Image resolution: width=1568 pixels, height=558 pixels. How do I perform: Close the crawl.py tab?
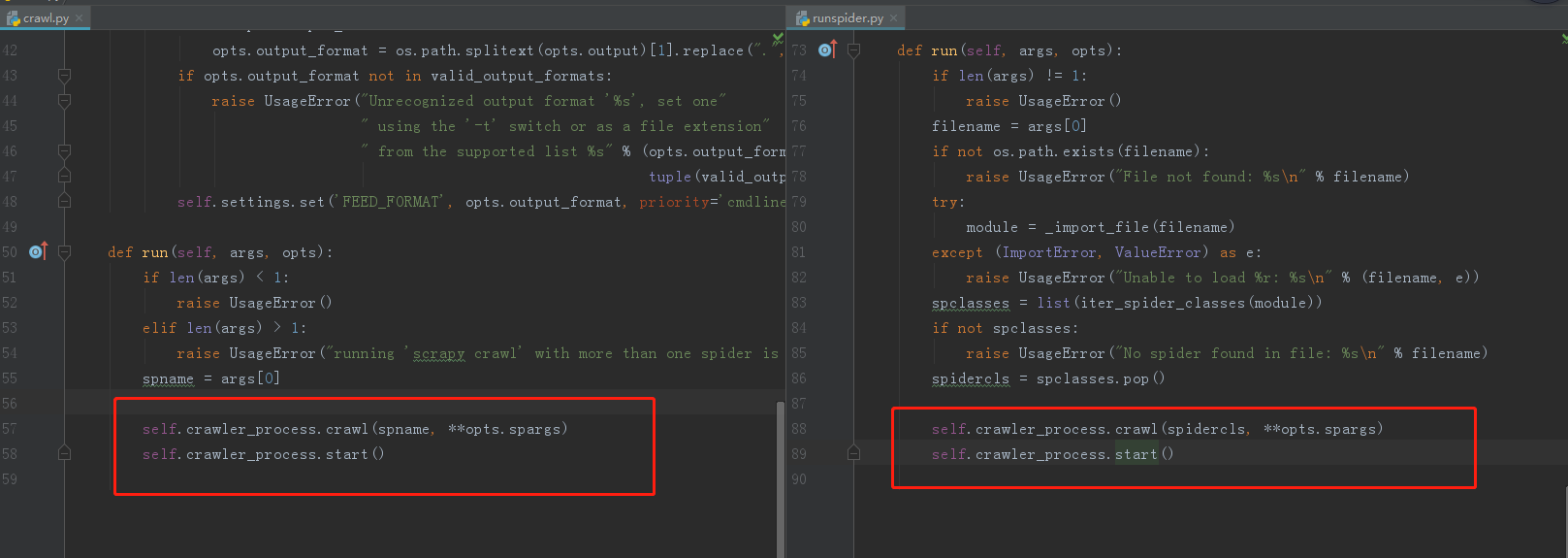[x=79, y=18]
